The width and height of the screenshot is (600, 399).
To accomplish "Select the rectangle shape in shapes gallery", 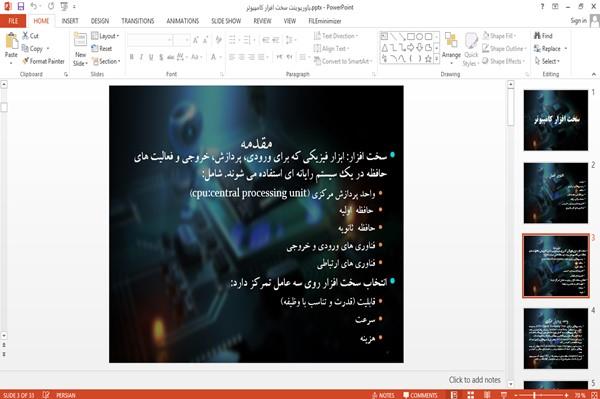I will [411, 36].
